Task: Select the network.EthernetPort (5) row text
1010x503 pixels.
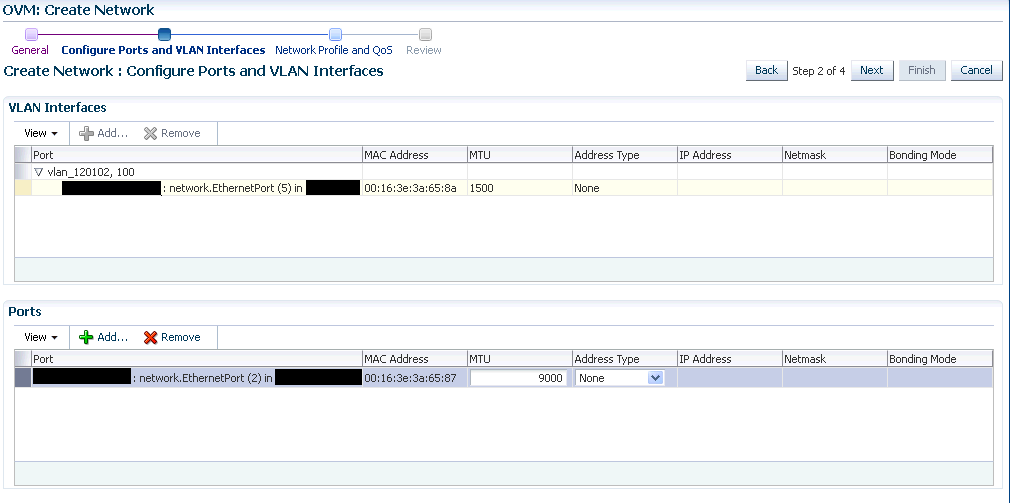Action: (232, 188)
